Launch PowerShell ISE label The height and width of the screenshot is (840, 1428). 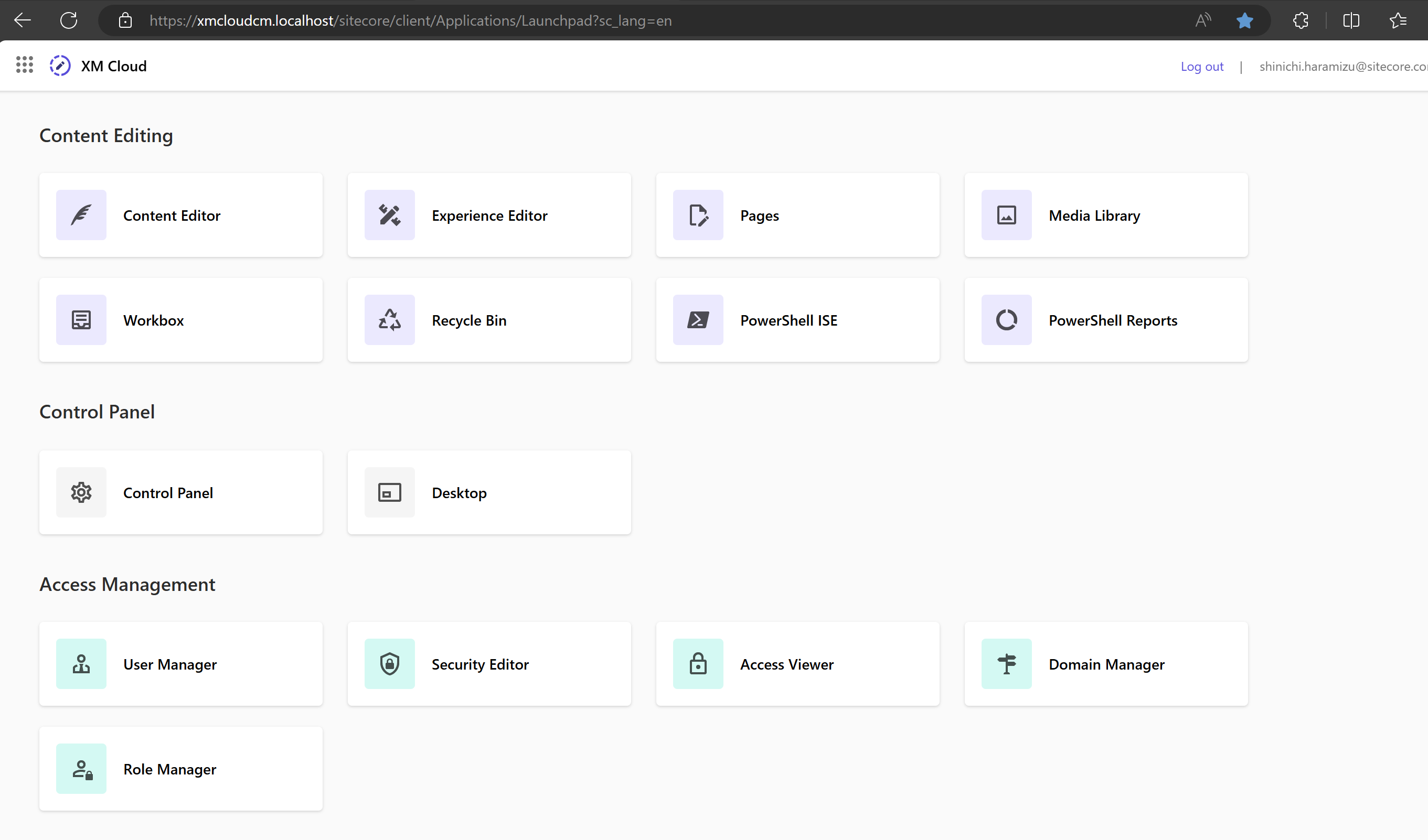click(789, 320)
